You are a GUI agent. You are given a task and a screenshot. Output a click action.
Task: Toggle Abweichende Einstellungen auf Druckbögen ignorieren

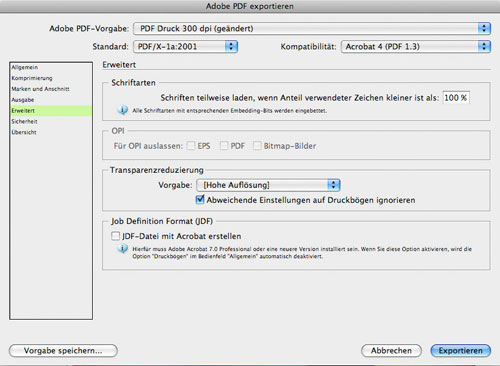(x=200, y=200)
